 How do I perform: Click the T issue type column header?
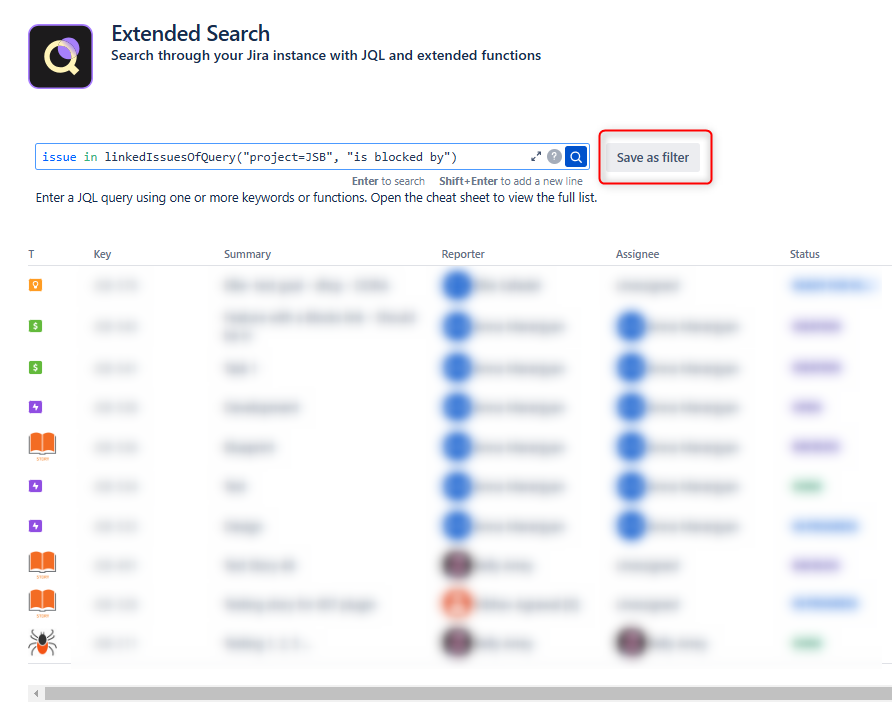(x=31, y=254)
